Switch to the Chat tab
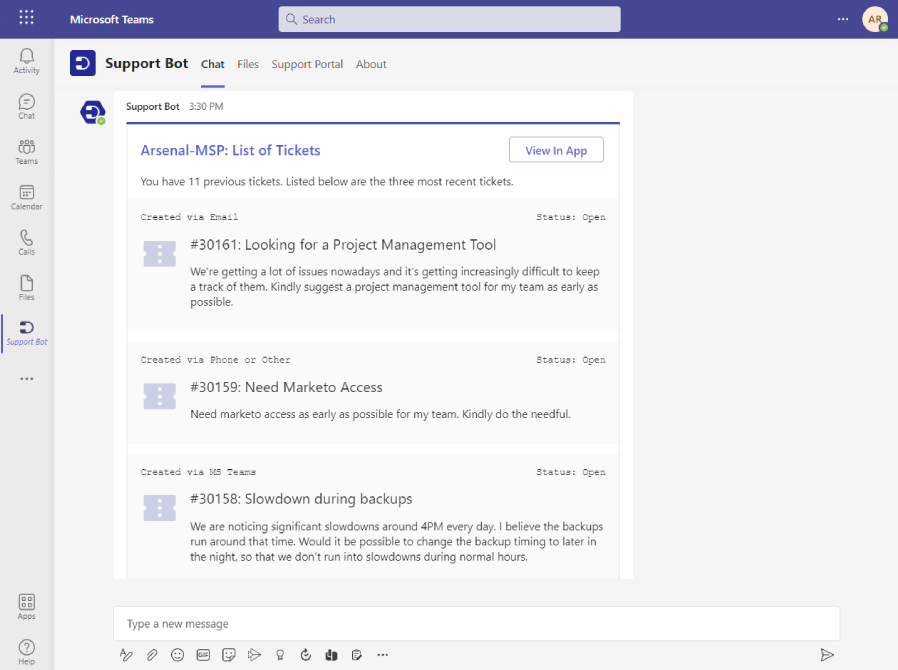This screenshot has width=898, height=670. pos(212,64)
